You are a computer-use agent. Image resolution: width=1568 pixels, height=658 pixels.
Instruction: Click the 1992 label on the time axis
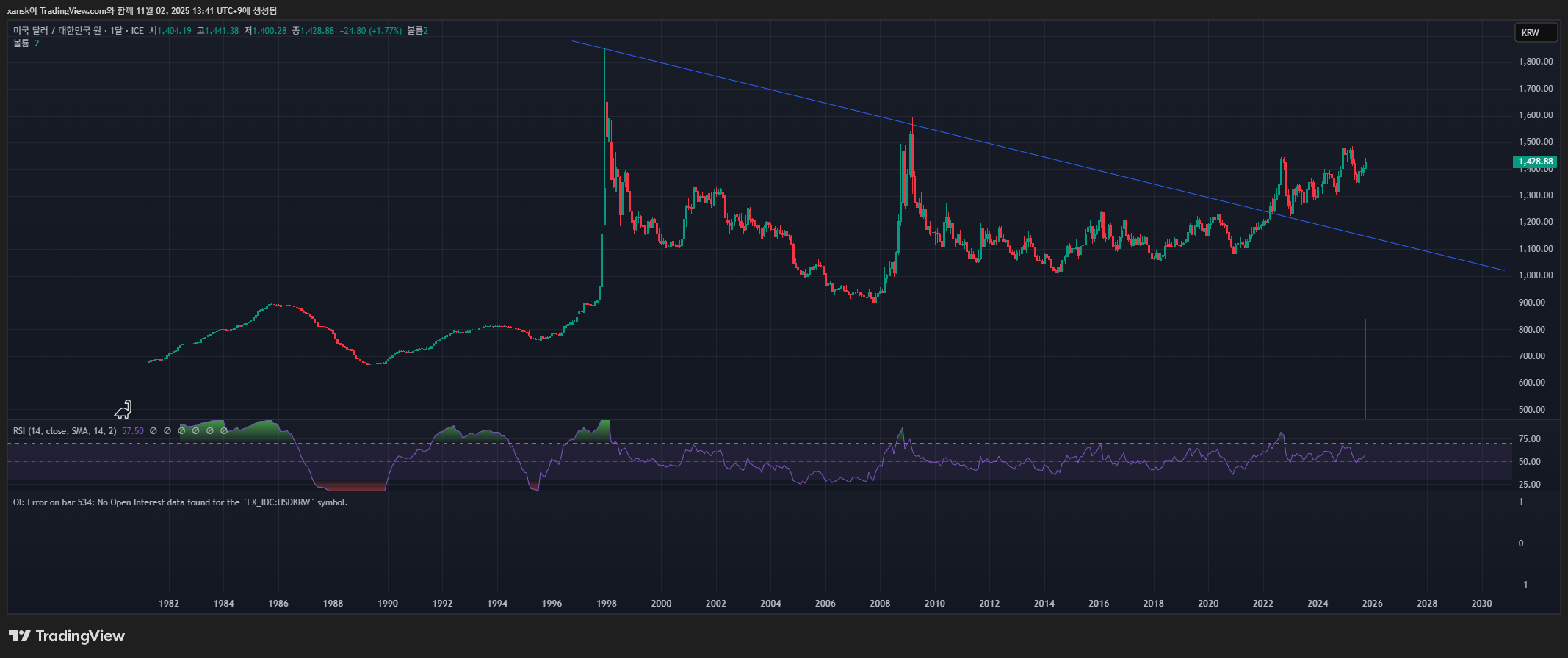coord(442,604)
